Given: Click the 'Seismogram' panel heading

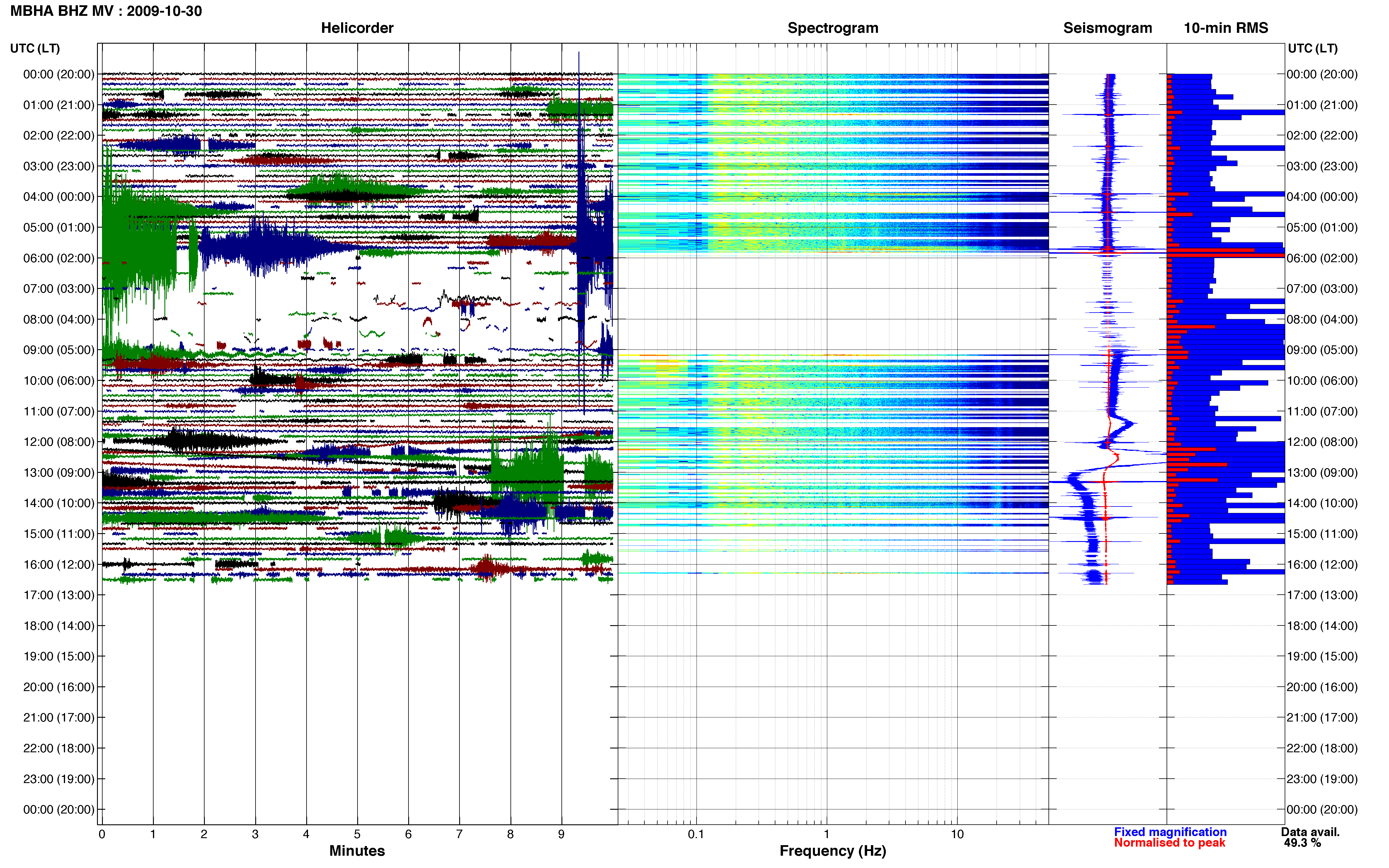Looking at the screenshot, I should [x=1108, y=28].
